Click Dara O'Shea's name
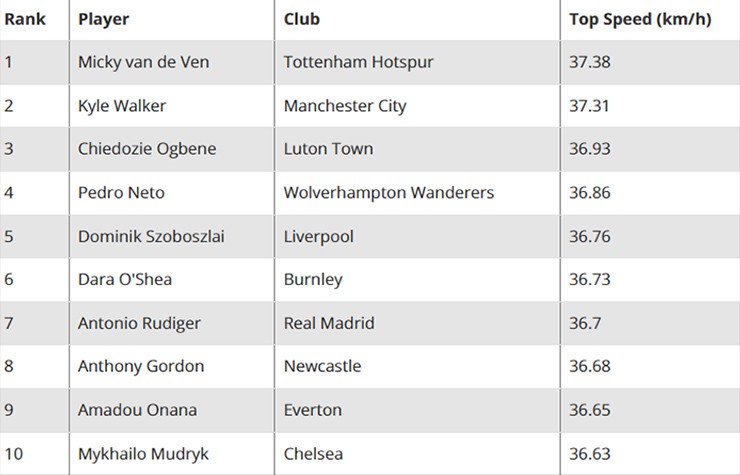This screenshot has width=740, height=475. click(x=125, y=279)
